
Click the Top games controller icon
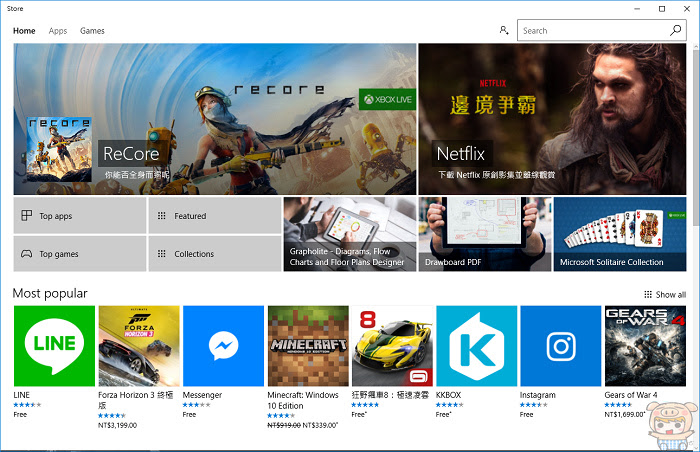tap(27, 254)
